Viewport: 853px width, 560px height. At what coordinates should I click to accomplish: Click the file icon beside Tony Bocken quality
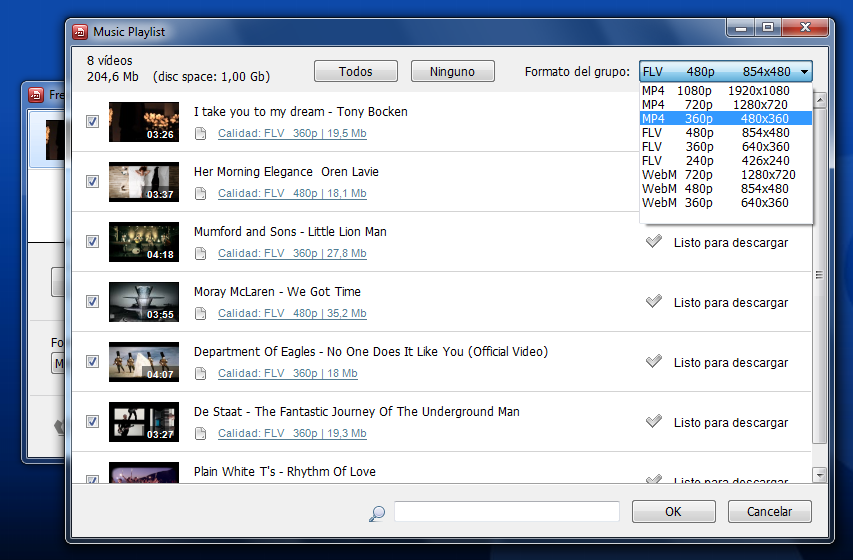coord(201,134)
